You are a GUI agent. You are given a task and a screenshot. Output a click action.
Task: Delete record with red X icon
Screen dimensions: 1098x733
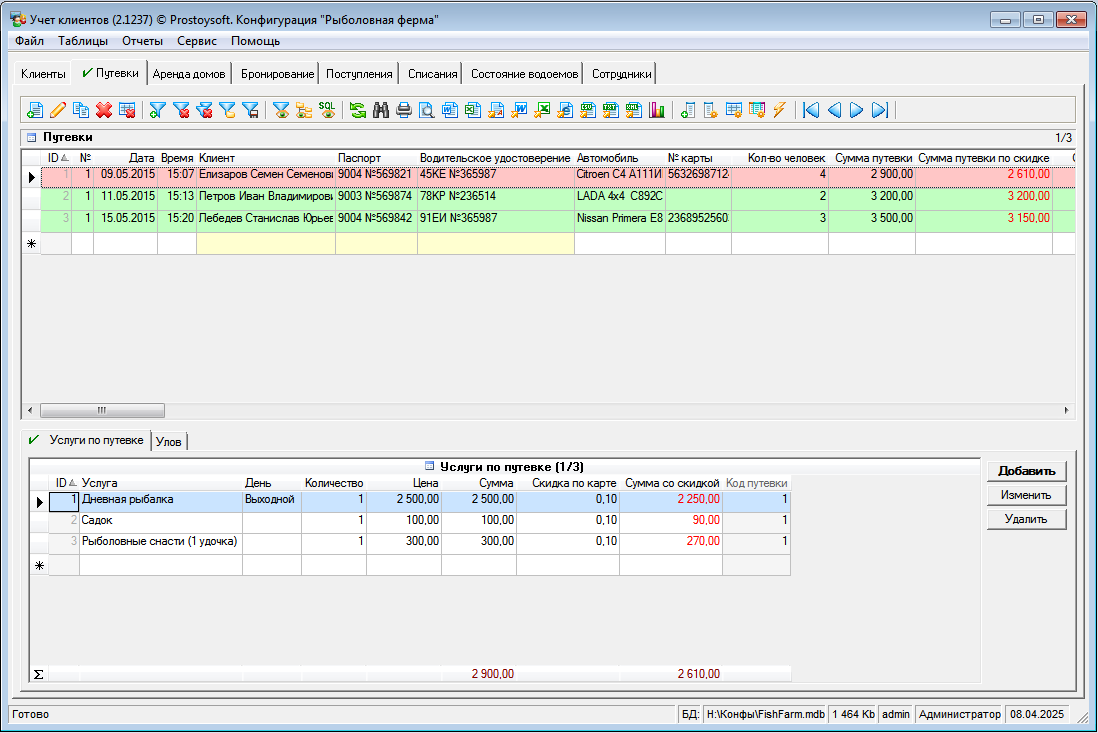click(104, 110)
